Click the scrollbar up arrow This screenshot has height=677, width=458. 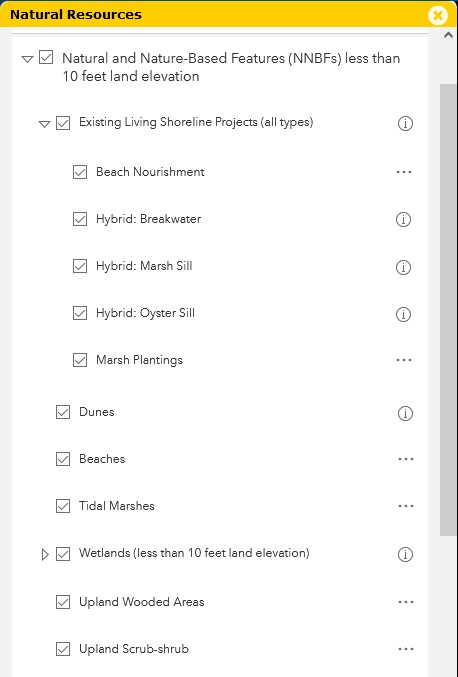pos(448,35)
